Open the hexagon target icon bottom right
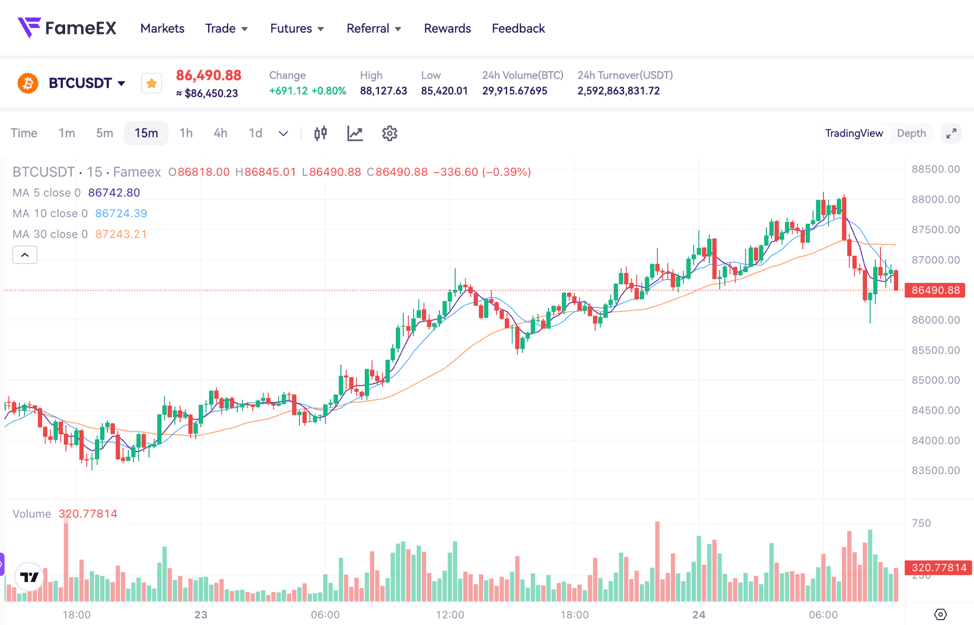 (938, 615)
